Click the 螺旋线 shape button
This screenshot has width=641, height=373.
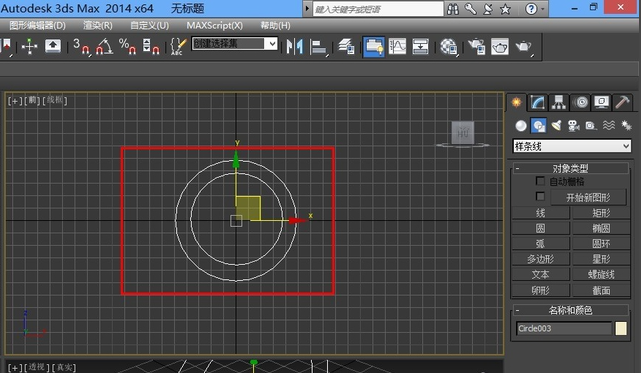[601, 274]
